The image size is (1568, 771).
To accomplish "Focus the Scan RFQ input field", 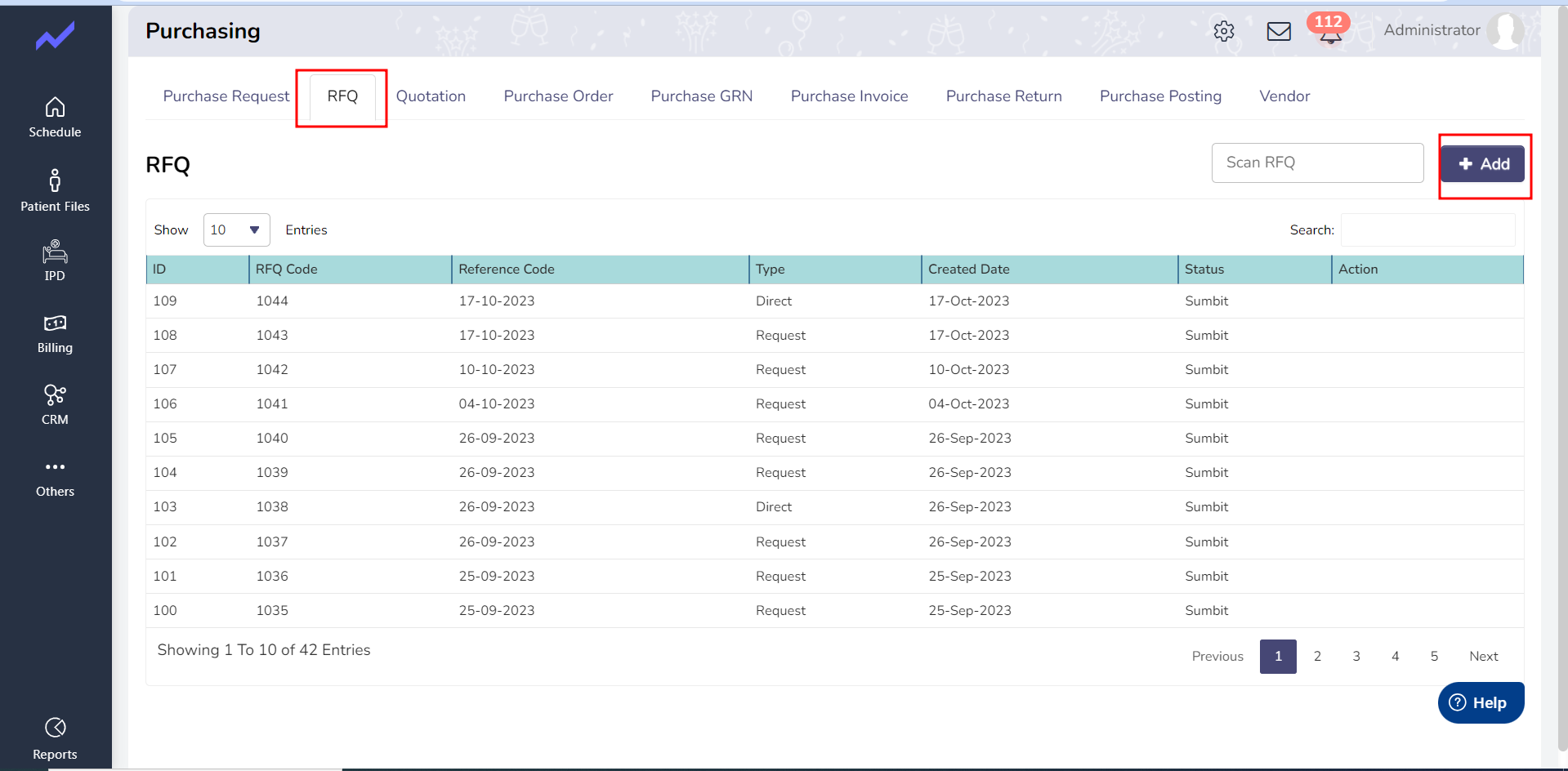I will click(x=1317, y=163).
